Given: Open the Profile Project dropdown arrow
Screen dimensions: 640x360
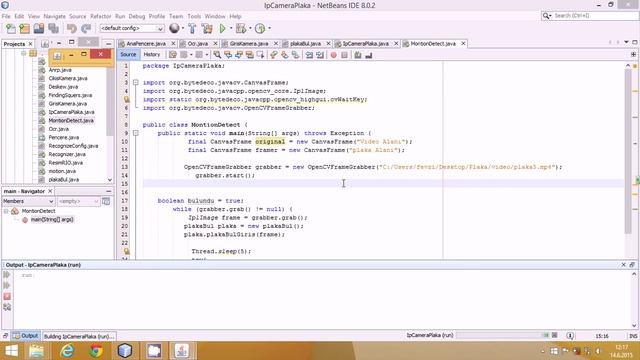Looking at the screenshot, I should tap(269, 28).
